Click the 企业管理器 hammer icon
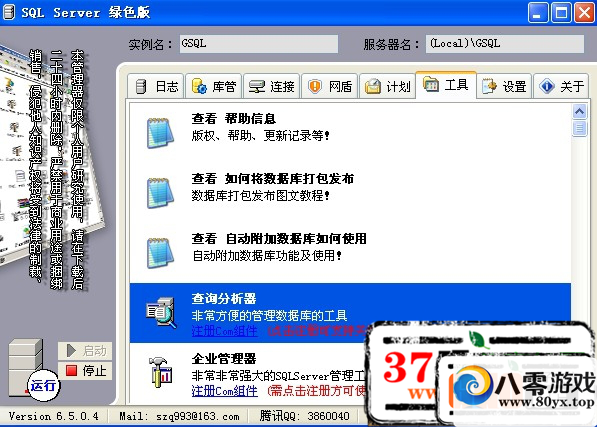597x427 pixels. [x=161, y=372]
